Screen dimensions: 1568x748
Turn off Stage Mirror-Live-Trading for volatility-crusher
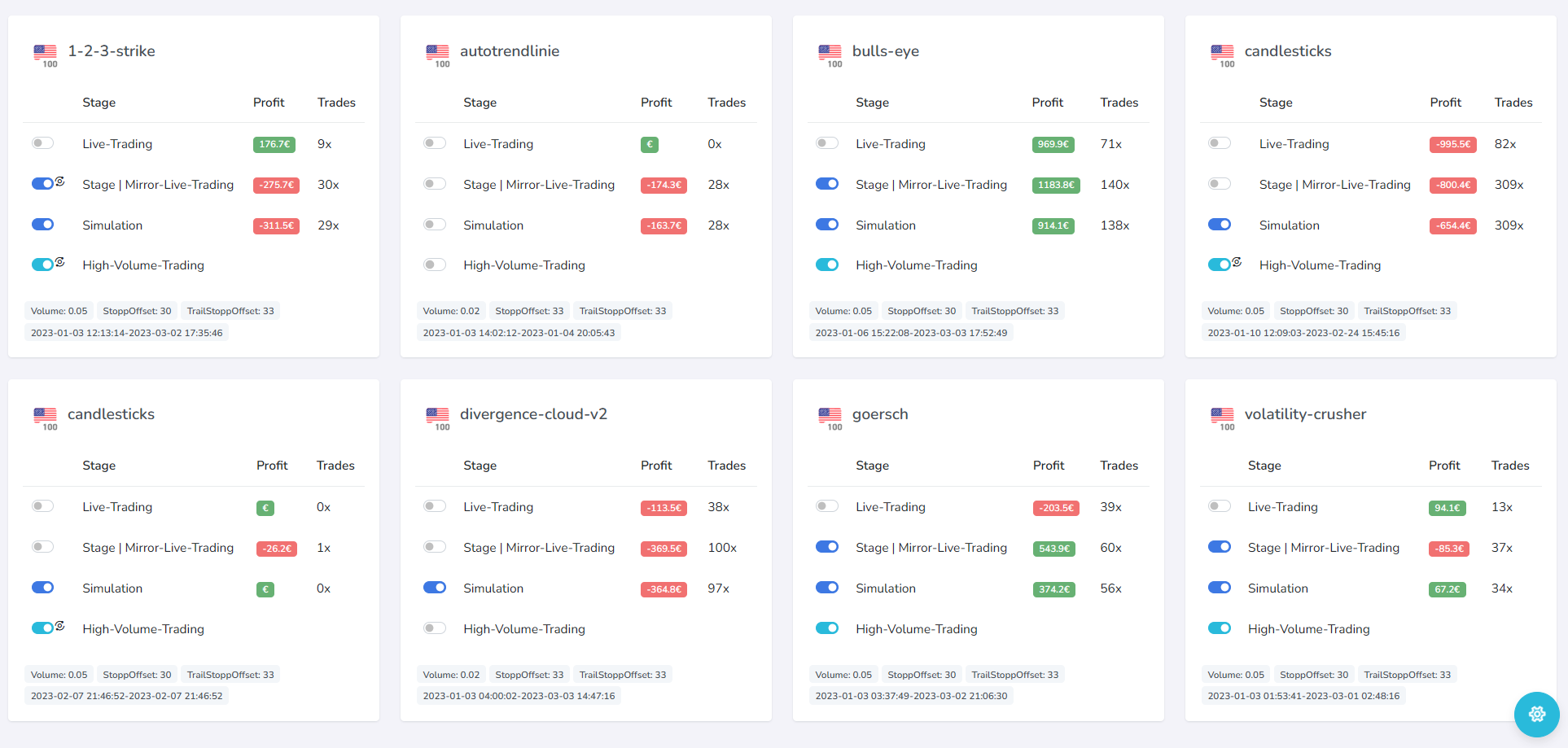coord(1220,547)
